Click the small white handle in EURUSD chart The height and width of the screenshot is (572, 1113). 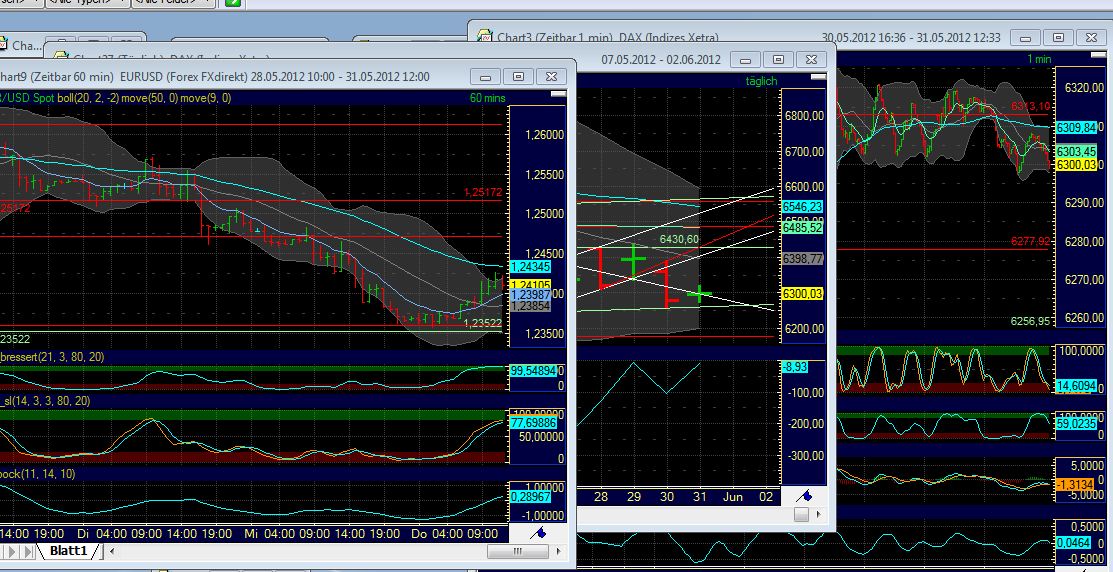click(558, 94)
